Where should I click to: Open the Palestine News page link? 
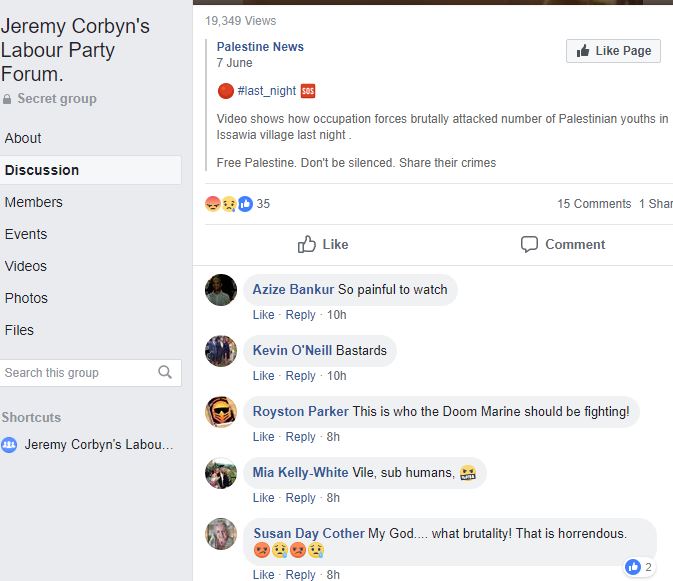click(x=260, y=46)
